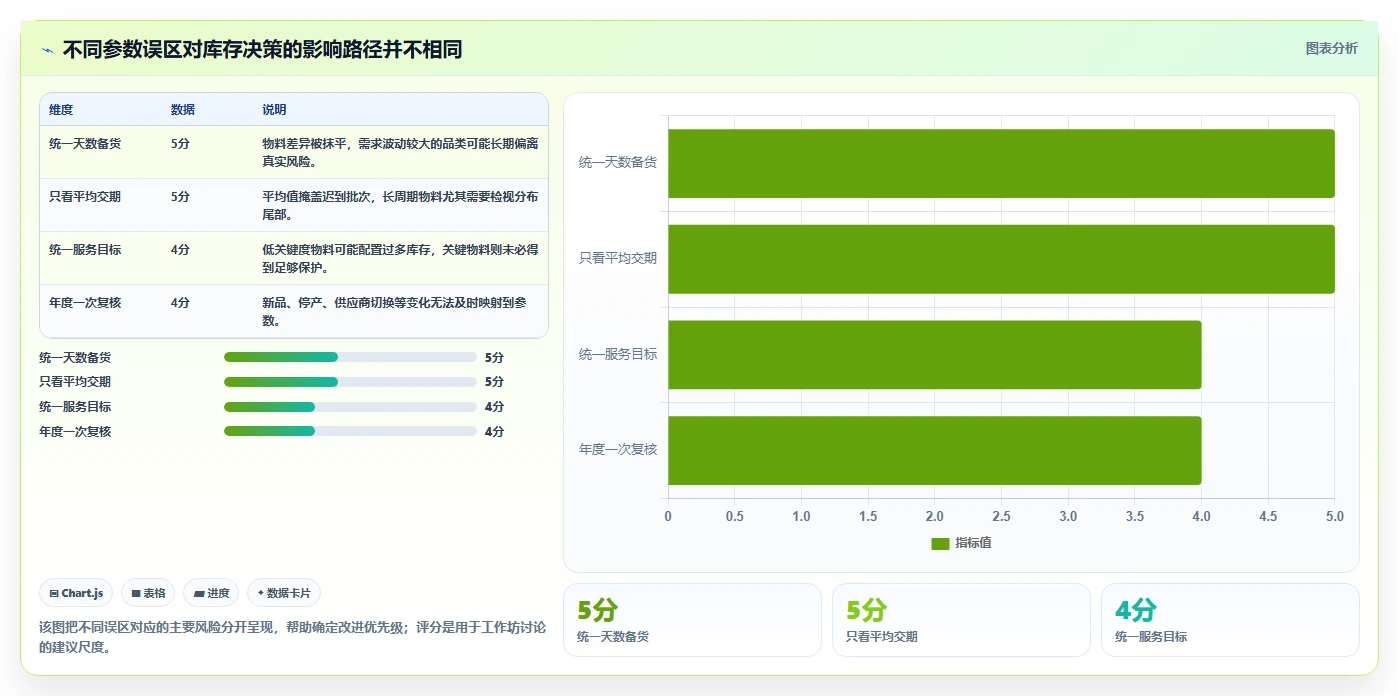Image resolution: width=1399 pixels, height=696 pixels.
Task: Click the 统一服务目标 chart bar
Action: pyautogui.click(x=934, y=355)
